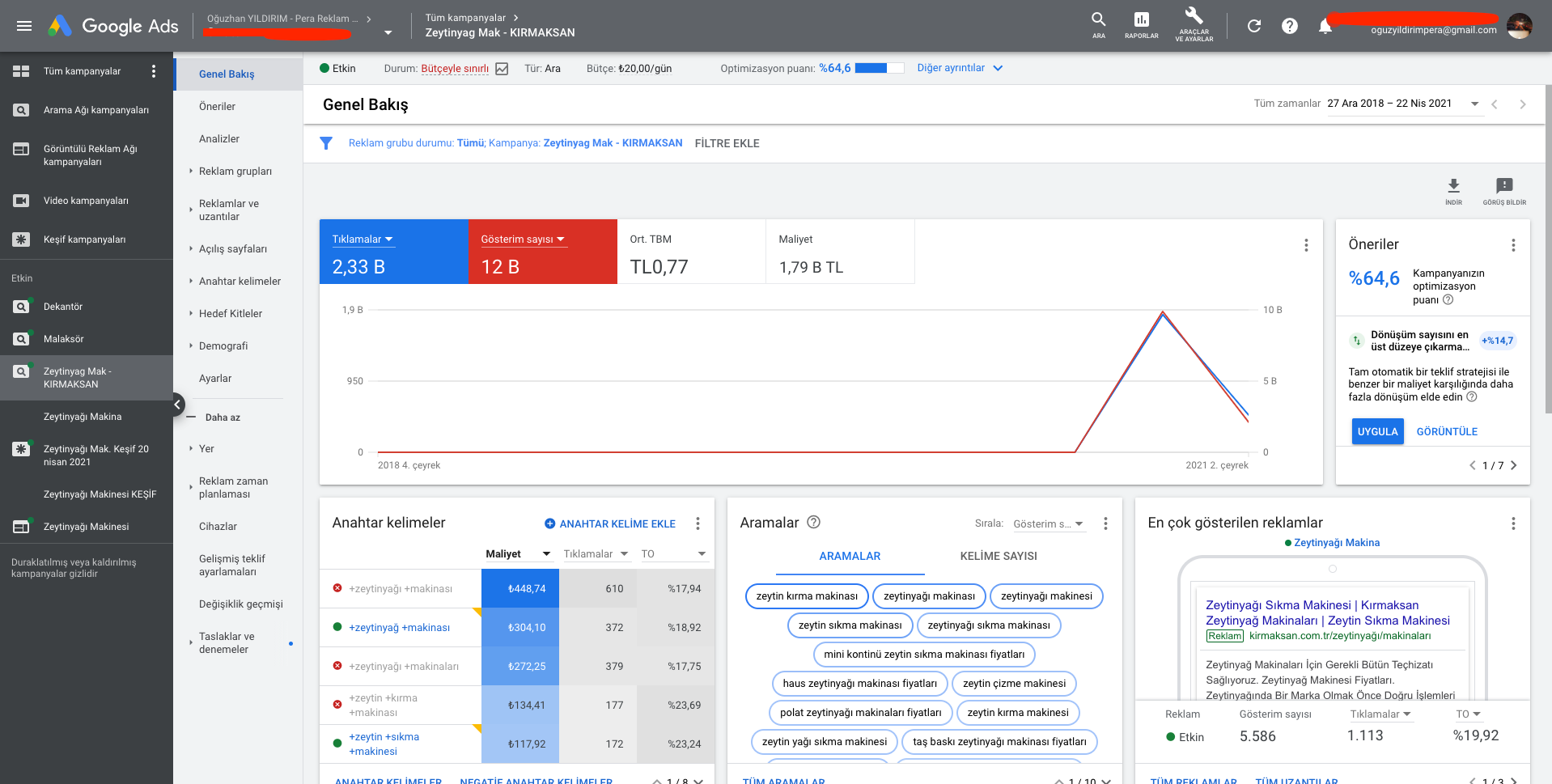Click the optimization score help icon
Viewport: 1552px width, 784px height.
1448,300
